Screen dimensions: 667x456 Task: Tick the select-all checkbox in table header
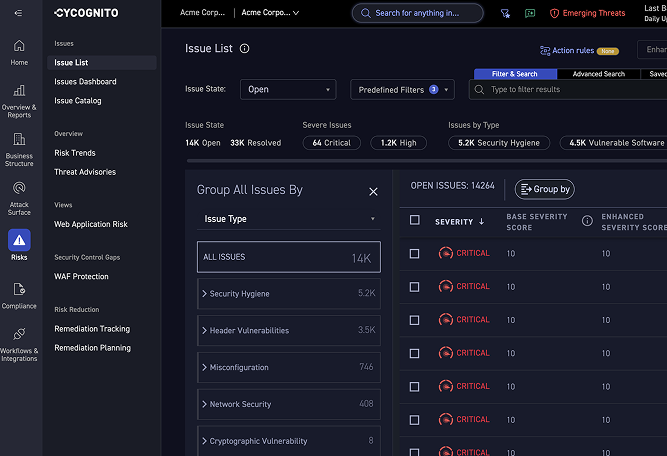pyautogui.click(x=415, y=221)
